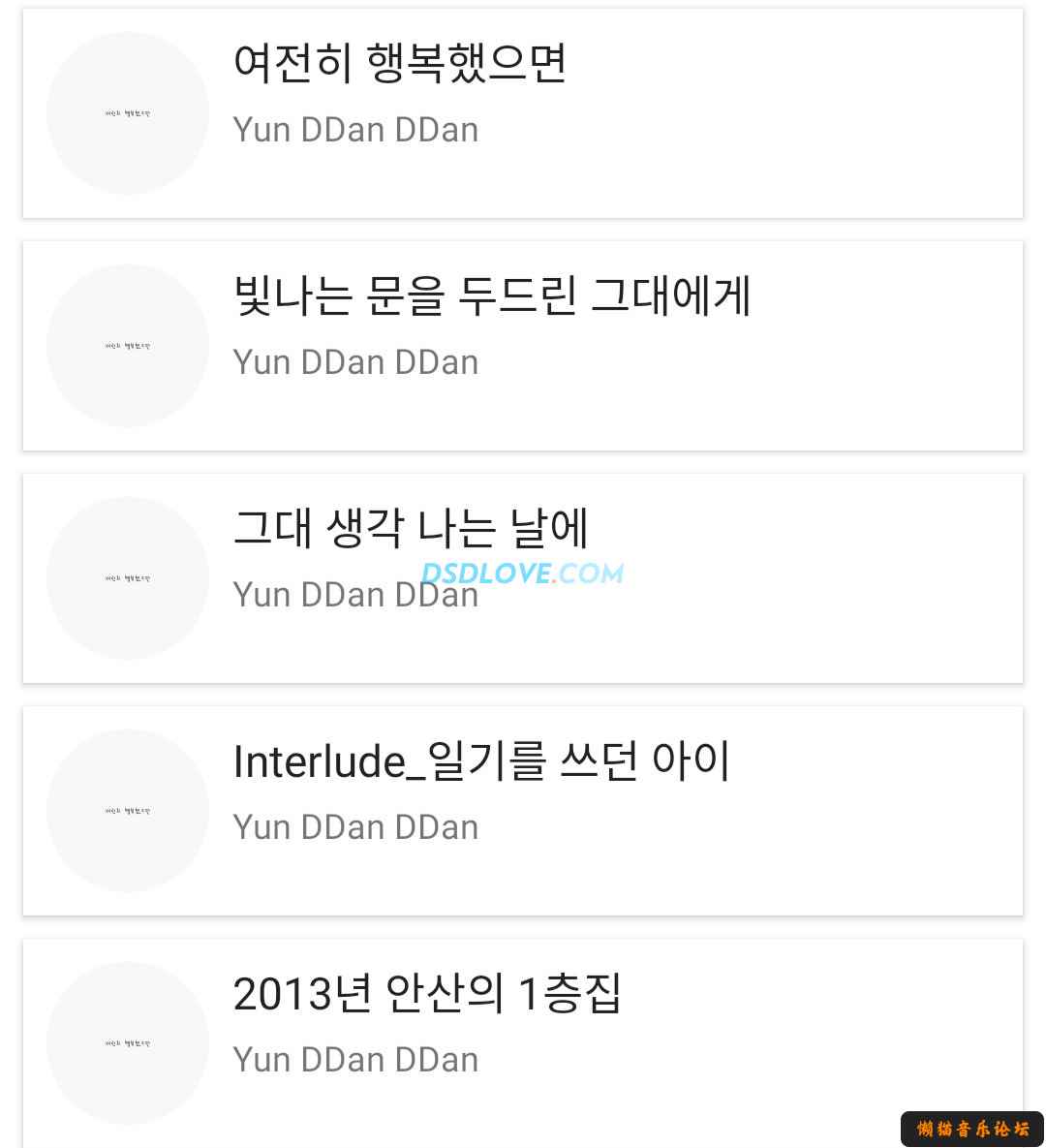
Task: Select circular cover next to 그대 생각 나는 날에
Action: [x=128, y=578]
